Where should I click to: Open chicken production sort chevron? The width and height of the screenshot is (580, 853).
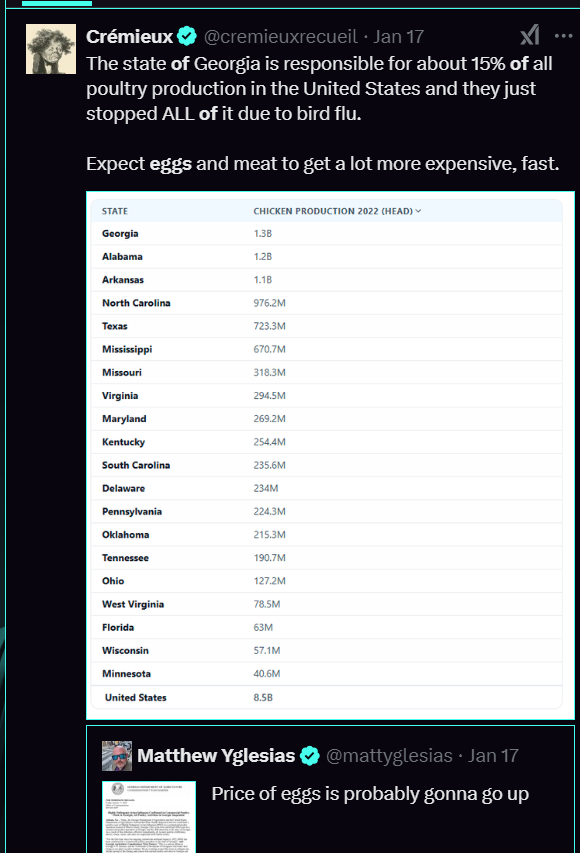(x=418, y=211)
